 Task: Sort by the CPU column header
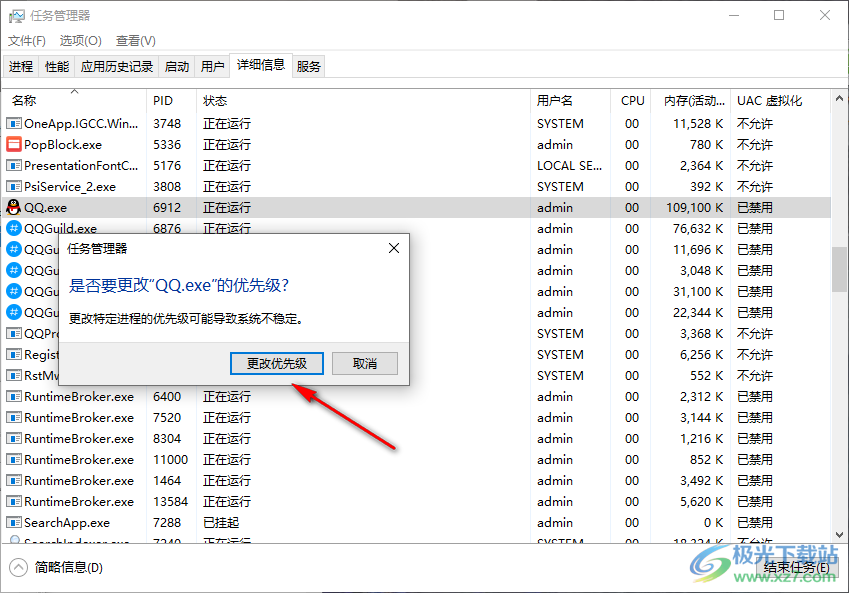[631, 101]
